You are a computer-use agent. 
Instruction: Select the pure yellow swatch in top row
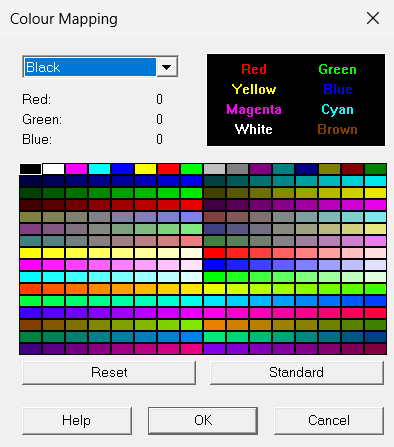tap(145, 169)
